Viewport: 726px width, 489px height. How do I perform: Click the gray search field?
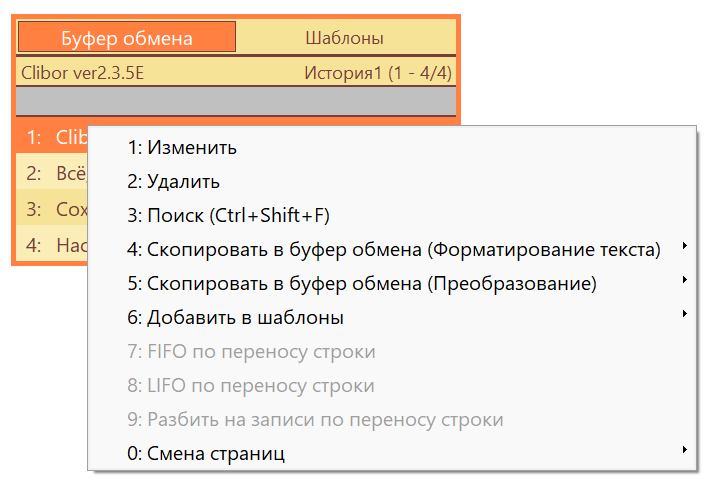point(236,100)
